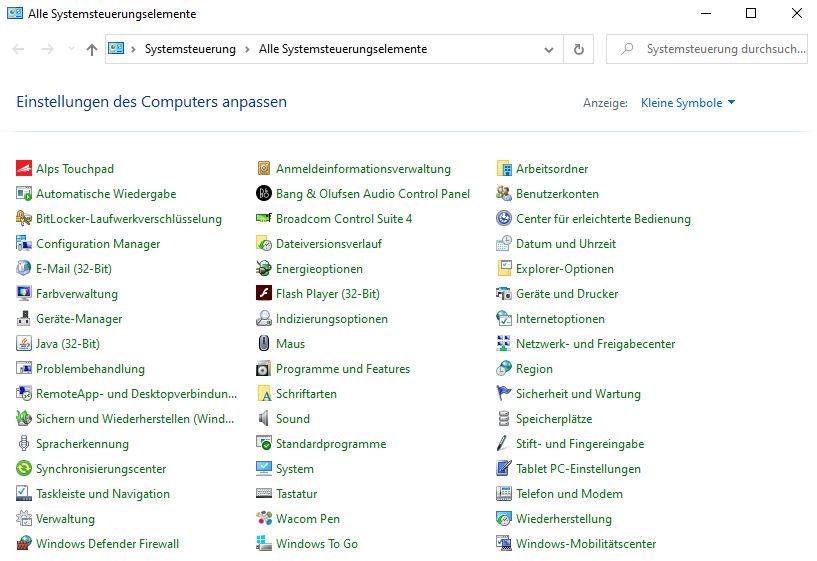Screen dimensions: 817x561
Task: Click in the Systemsteuerung durchsuchen search box
Action: tap(707, 49)
